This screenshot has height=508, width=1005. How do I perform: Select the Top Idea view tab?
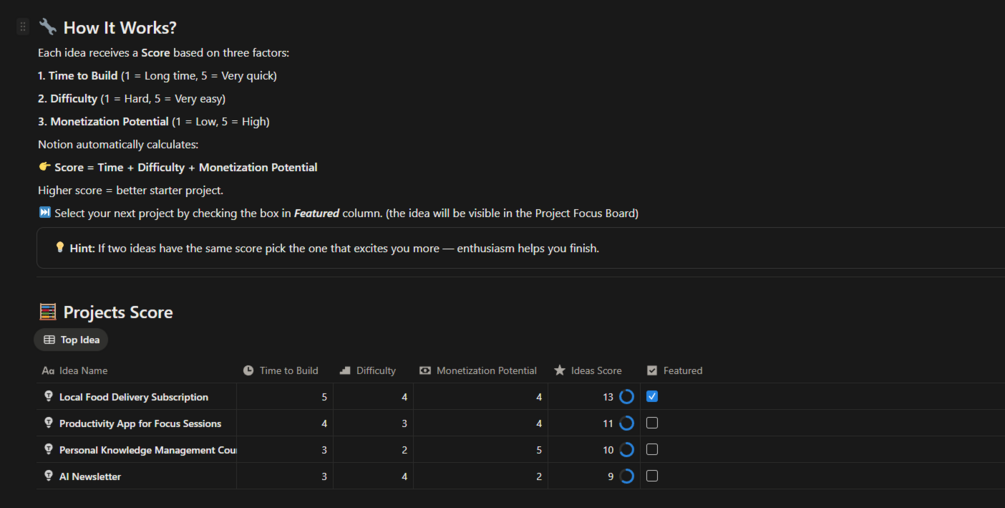coord(71,340)
